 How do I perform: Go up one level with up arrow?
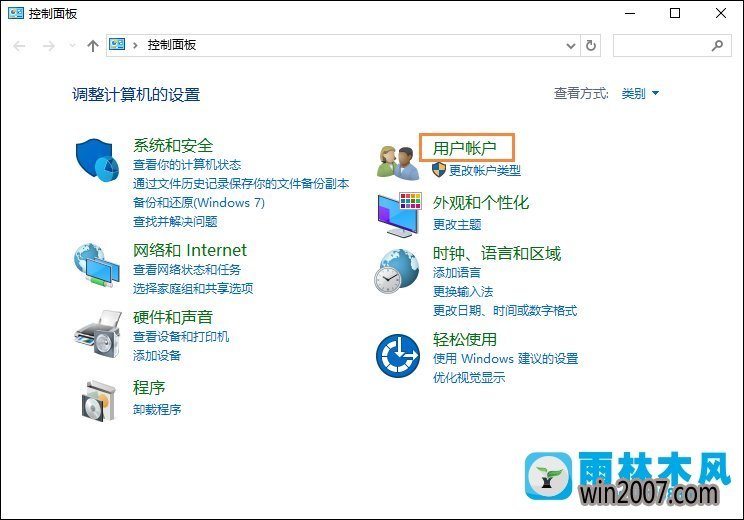[93, 46]
